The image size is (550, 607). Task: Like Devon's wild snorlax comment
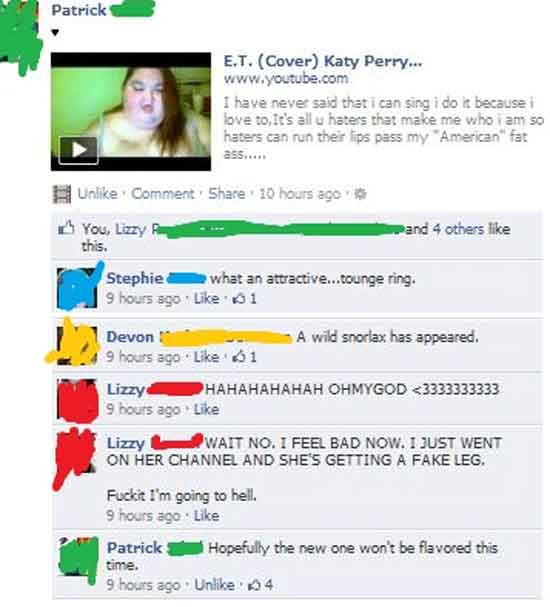click(206, 357)
